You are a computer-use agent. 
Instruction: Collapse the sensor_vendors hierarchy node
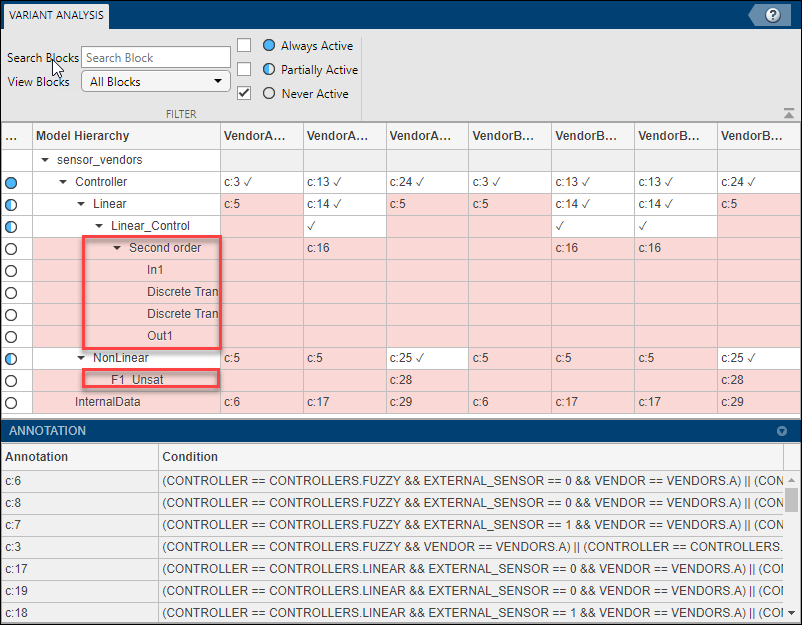(44, 159)
